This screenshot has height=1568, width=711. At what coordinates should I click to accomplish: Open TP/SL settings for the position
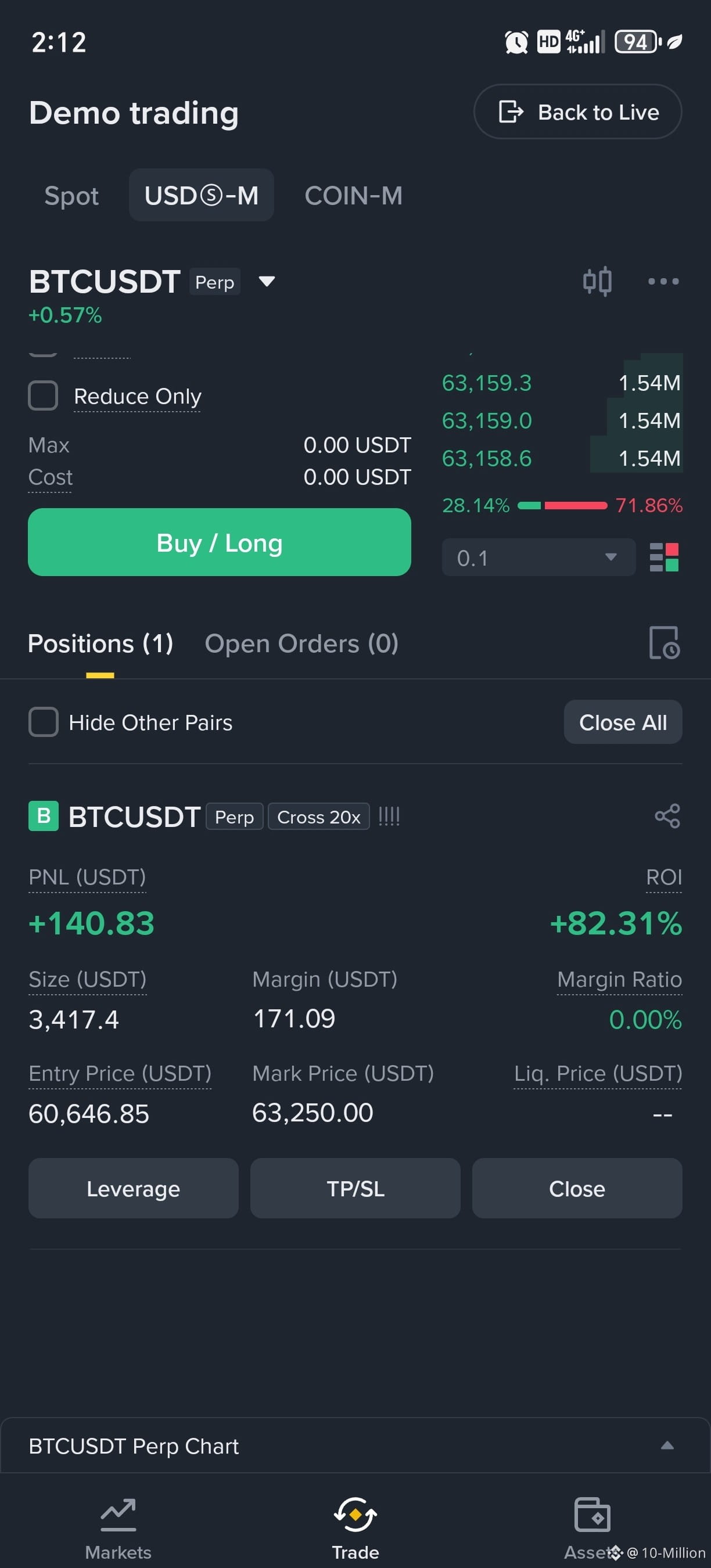[355, 1188]
